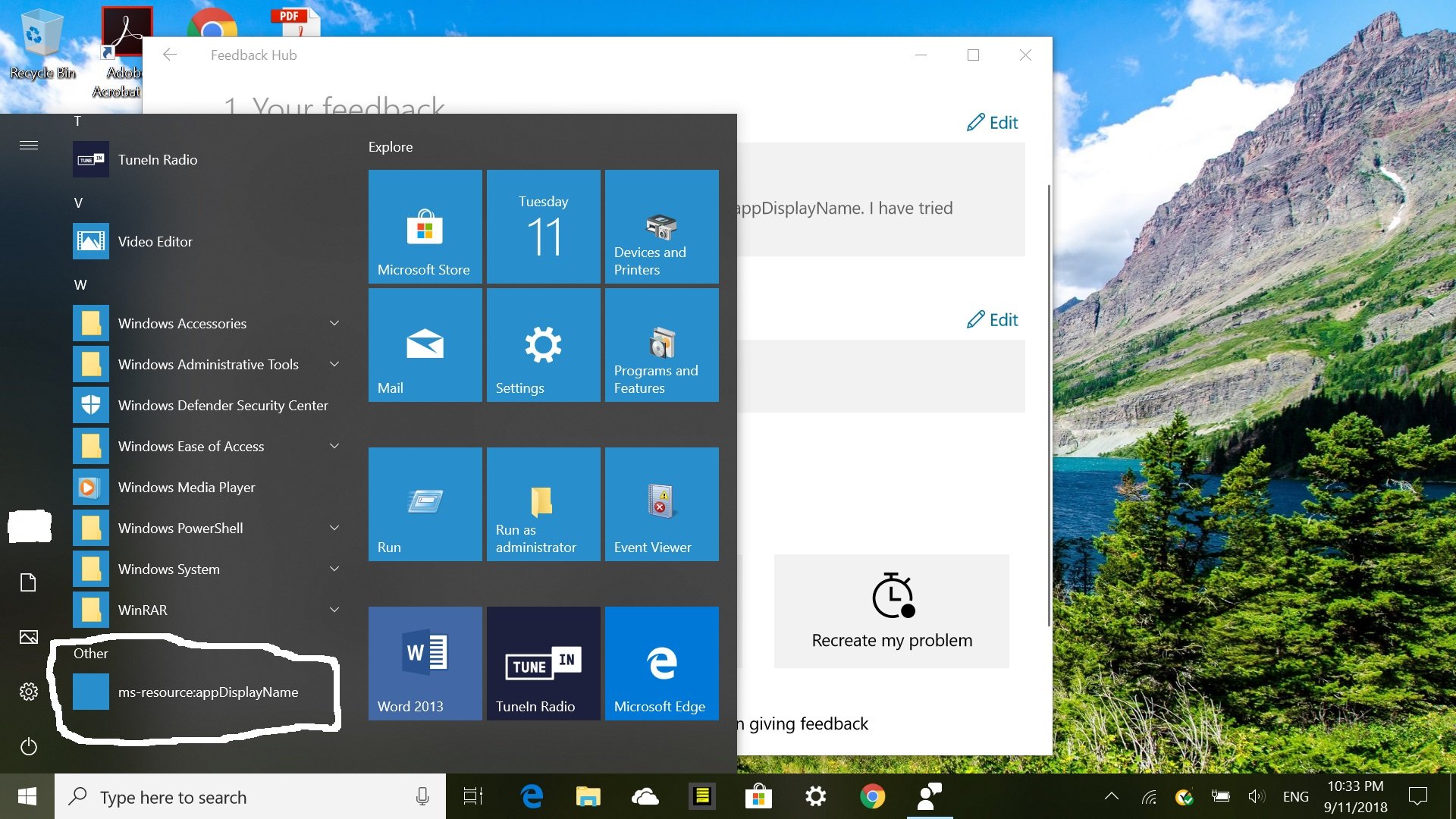This screenshot has height=819, width=1456.
Task: Click the Explore tile group header
Action: click(391, 146)
